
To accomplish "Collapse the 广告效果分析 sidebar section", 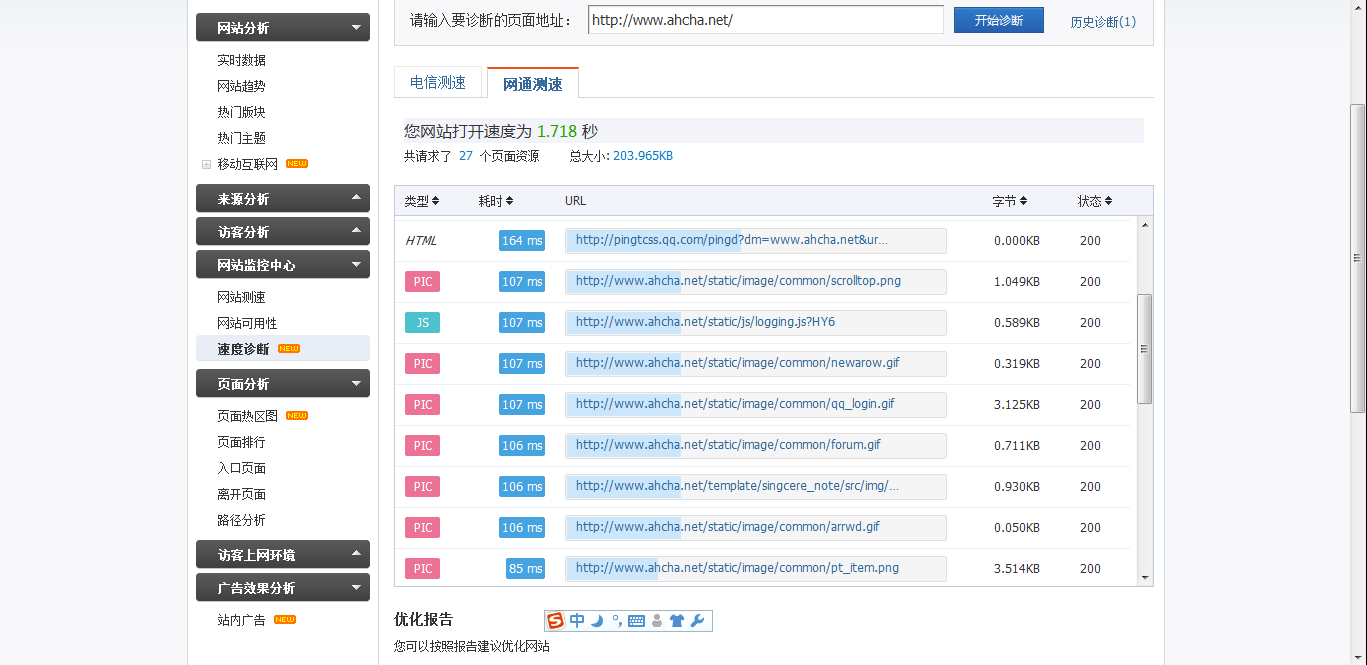I will pos(283,588).
